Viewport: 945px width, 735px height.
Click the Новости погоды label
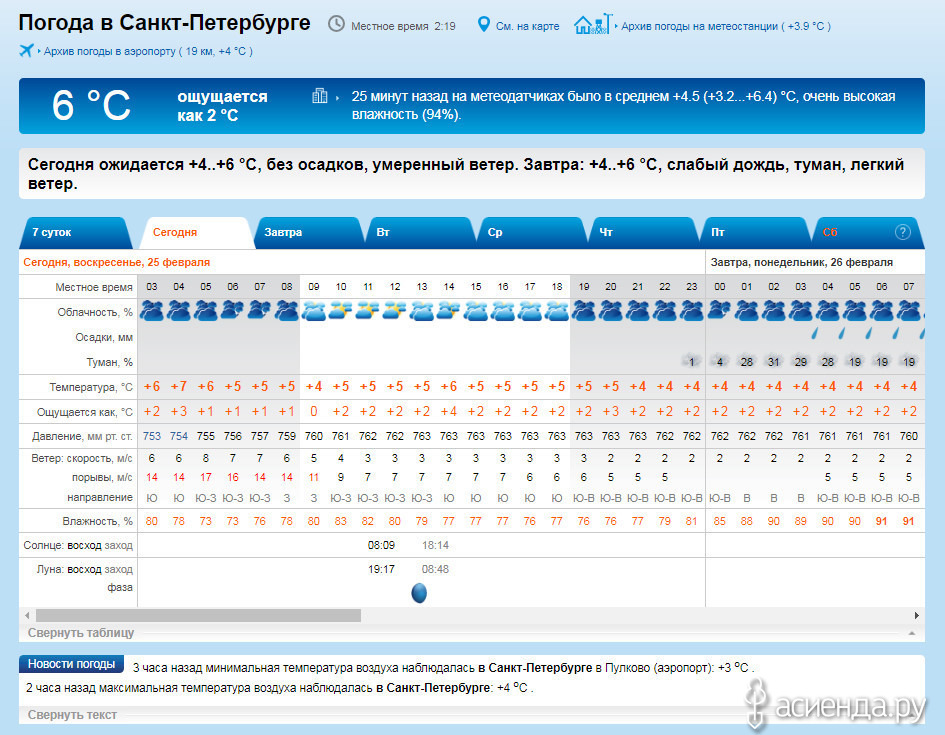point(71,664)
